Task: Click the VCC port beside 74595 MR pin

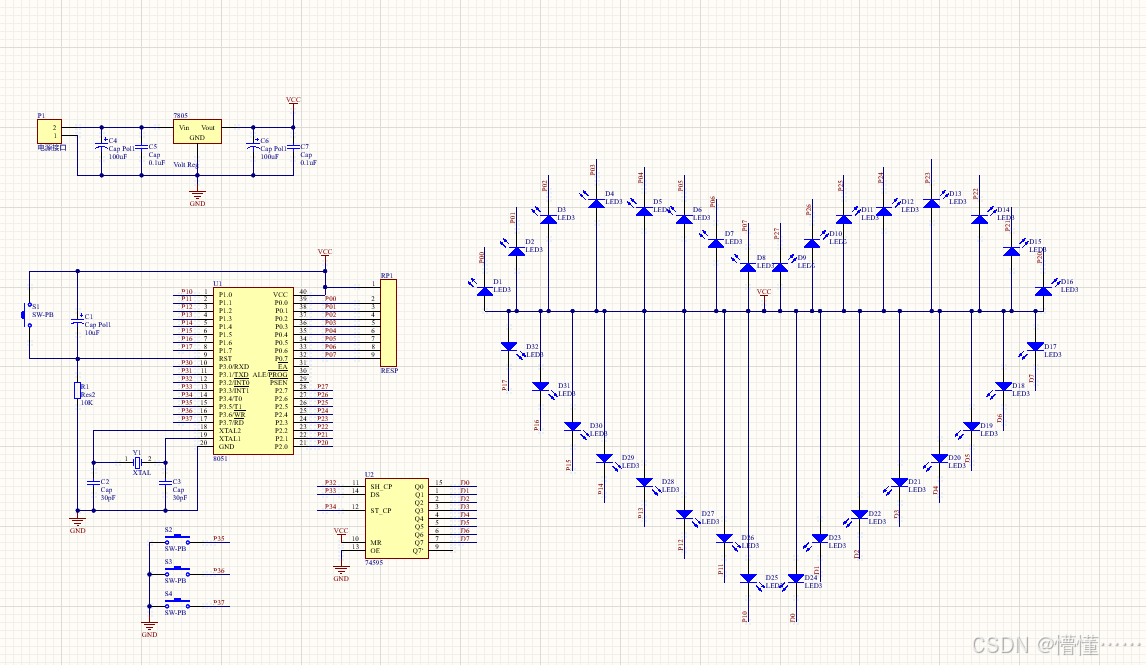Action: 341,533
